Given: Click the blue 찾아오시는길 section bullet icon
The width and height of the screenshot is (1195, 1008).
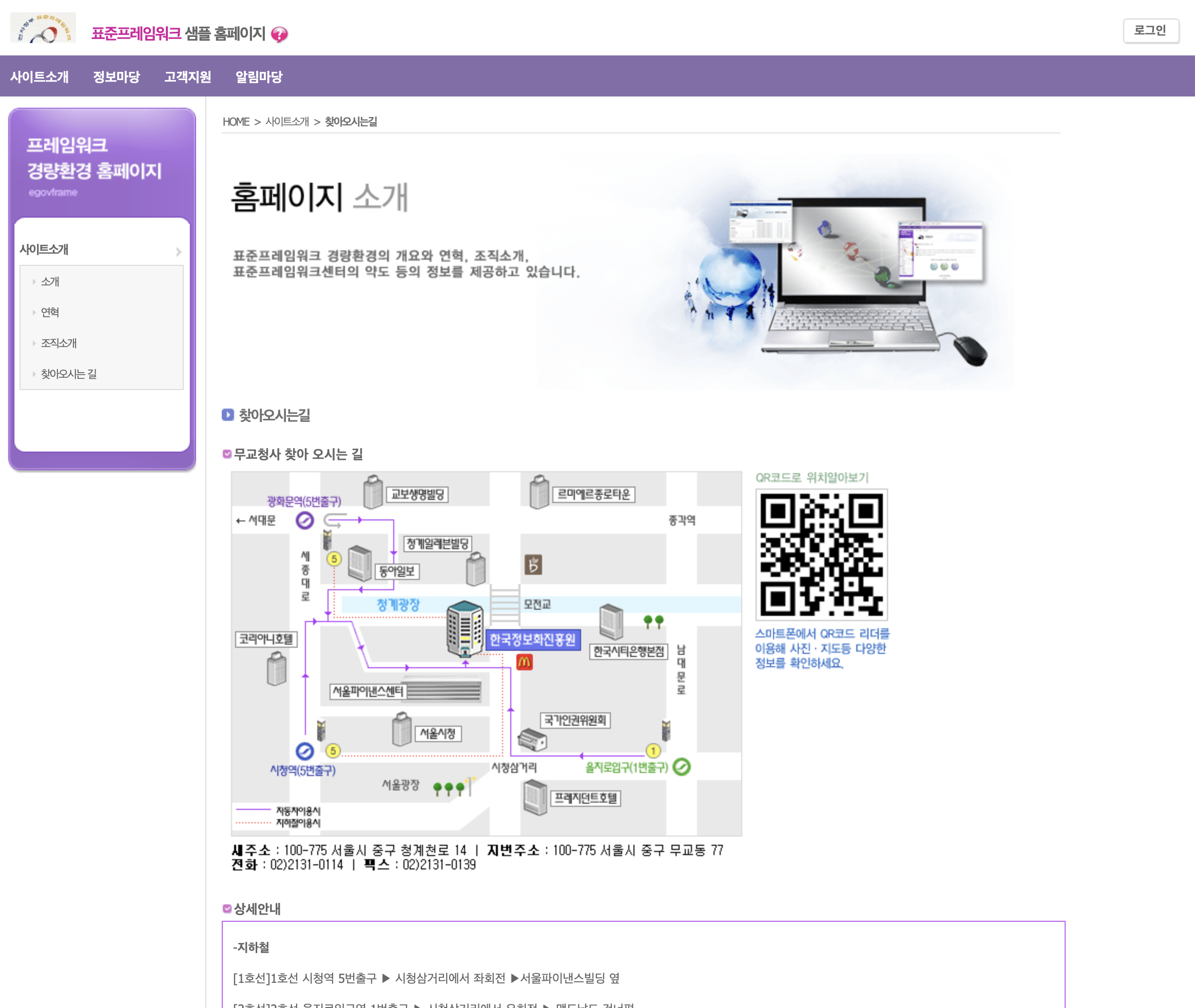Looking at the screenshot, I should click(228, 415).
